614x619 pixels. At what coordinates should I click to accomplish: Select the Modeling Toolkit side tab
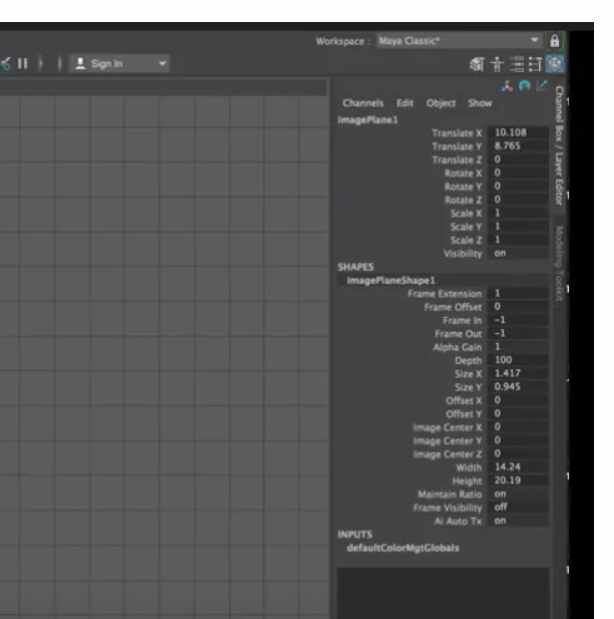(x=559, y=263)
